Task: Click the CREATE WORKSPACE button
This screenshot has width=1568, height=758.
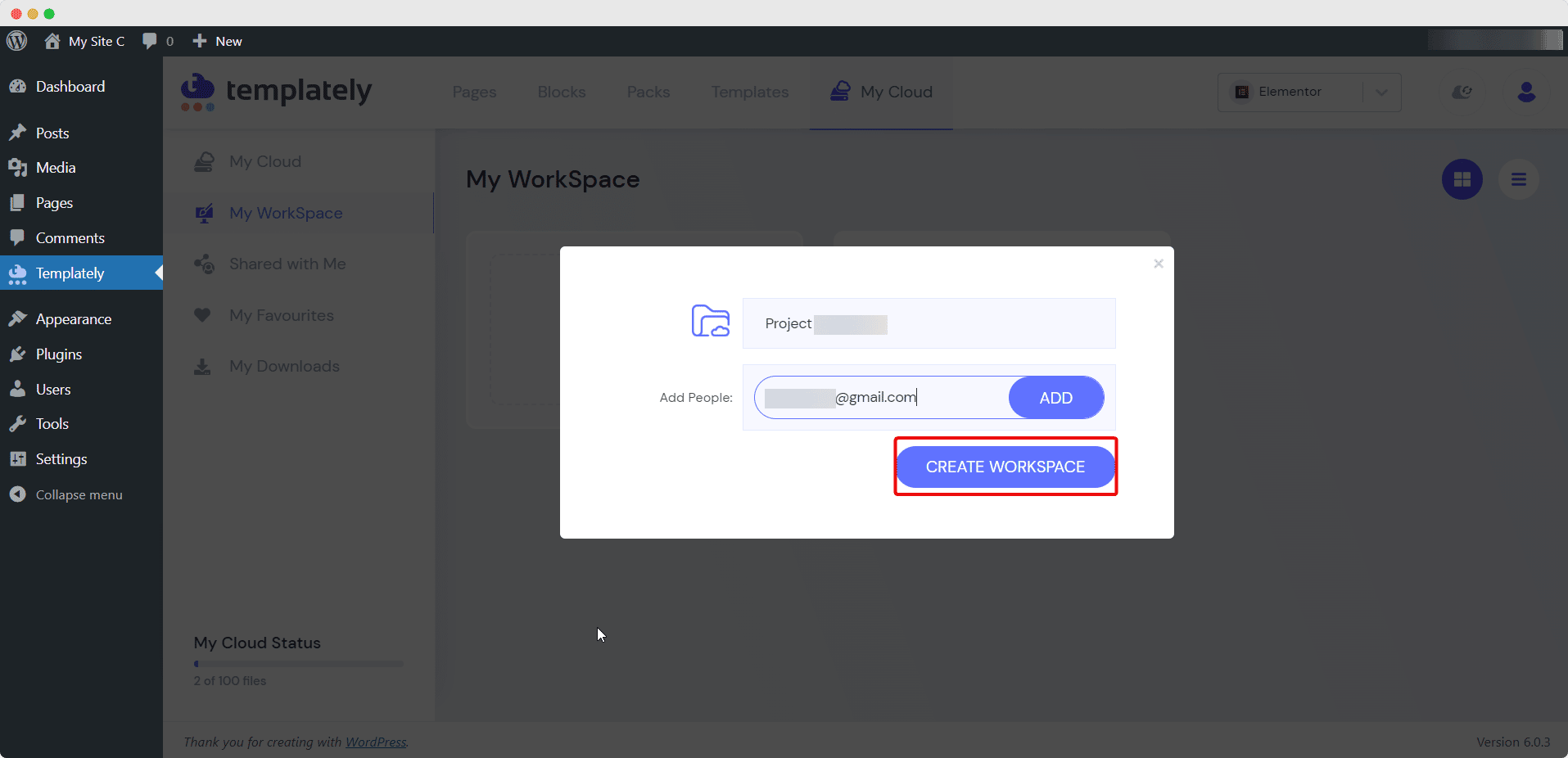Action: click(x=1005, y=467)
